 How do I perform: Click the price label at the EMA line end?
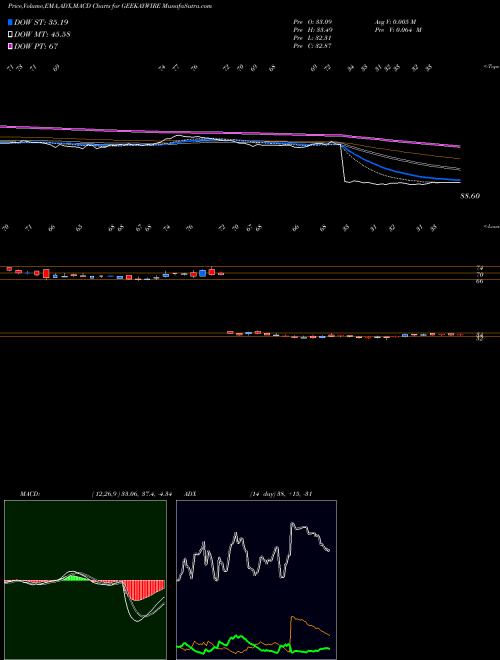pos(470,196)
